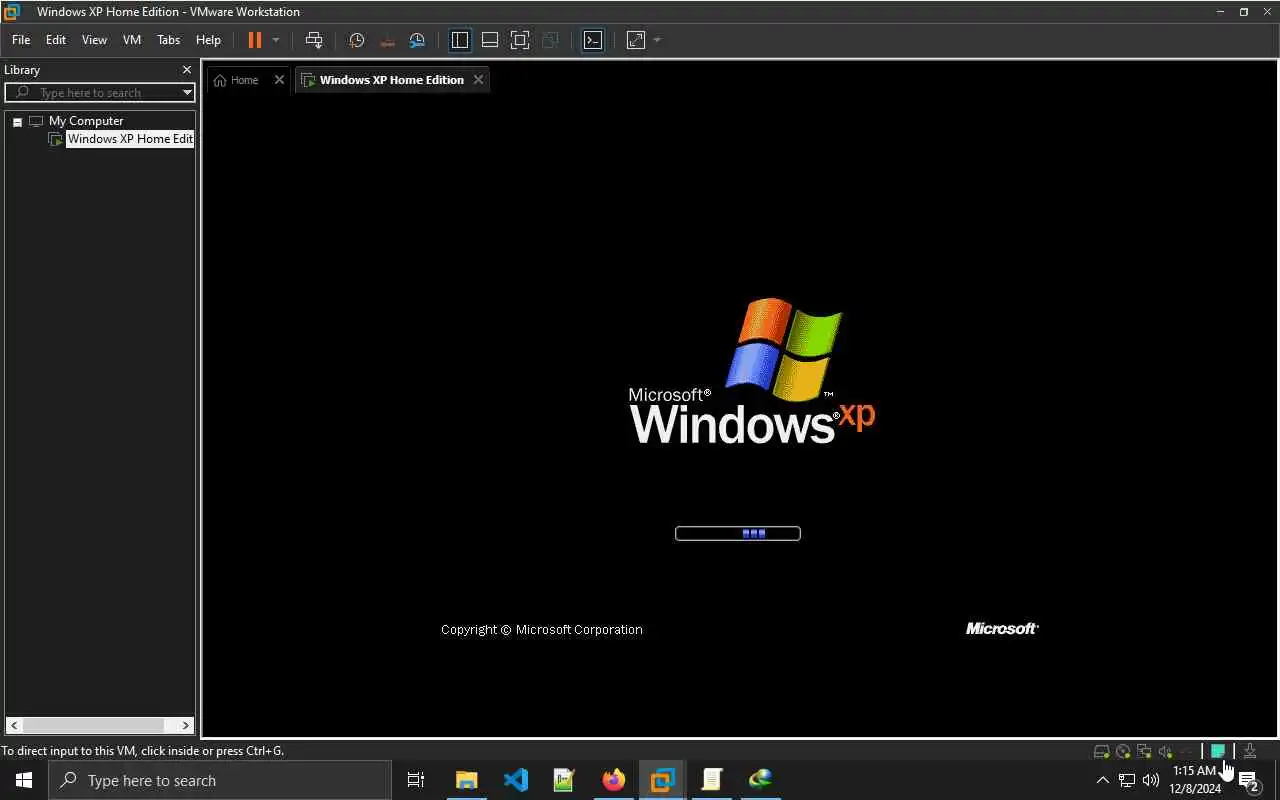
Task: Click the dimmed status bar icon after sound card
Action: pos(1186,751)
